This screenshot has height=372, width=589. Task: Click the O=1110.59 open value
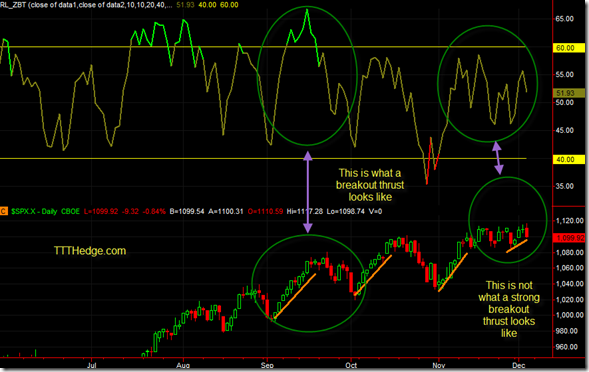click(265, 212)
